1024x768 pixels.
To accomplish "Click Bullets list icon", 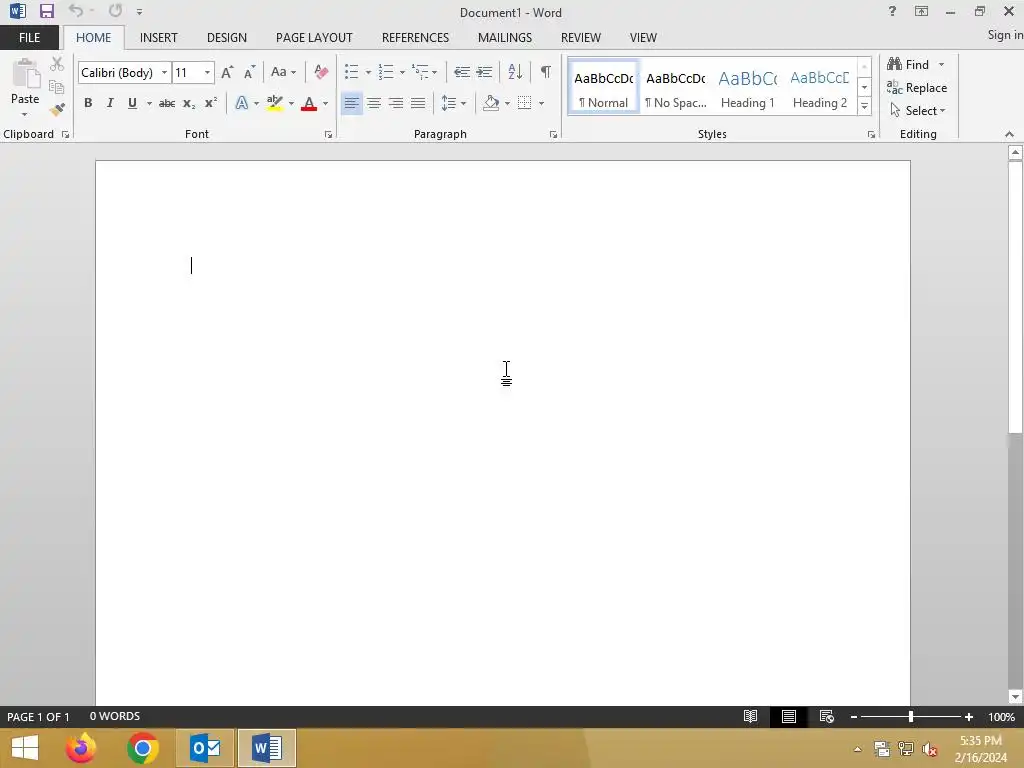I will [x=351, y=72].
